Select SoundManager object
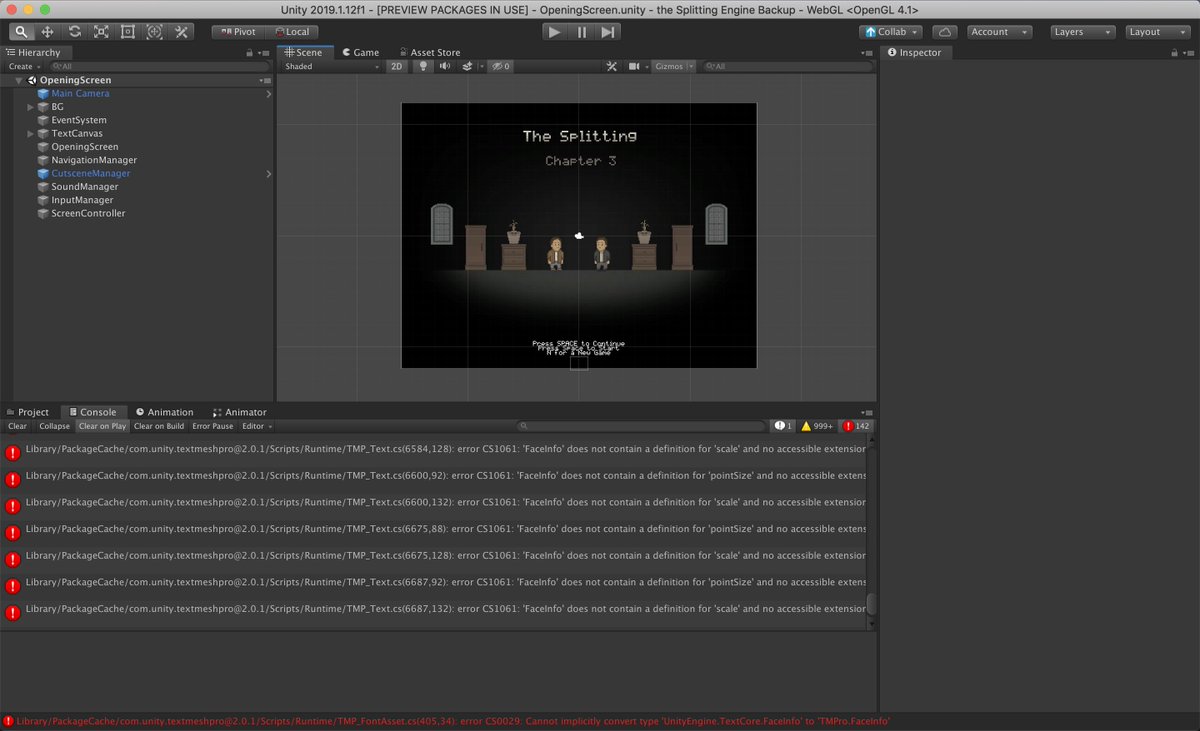 pos(85,187)
